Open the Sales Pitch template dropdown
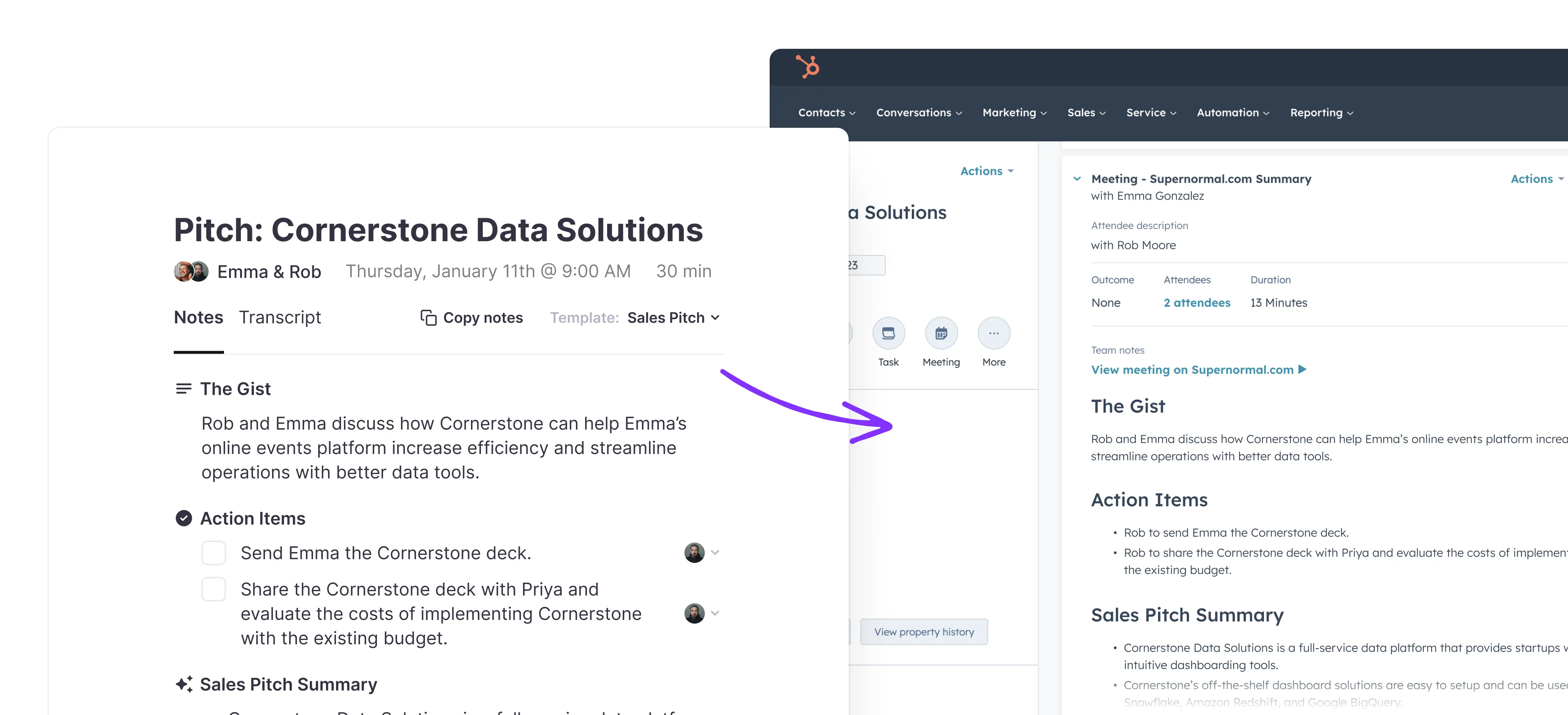Screen dimensions: 1568x715 [x=673, y=318]
